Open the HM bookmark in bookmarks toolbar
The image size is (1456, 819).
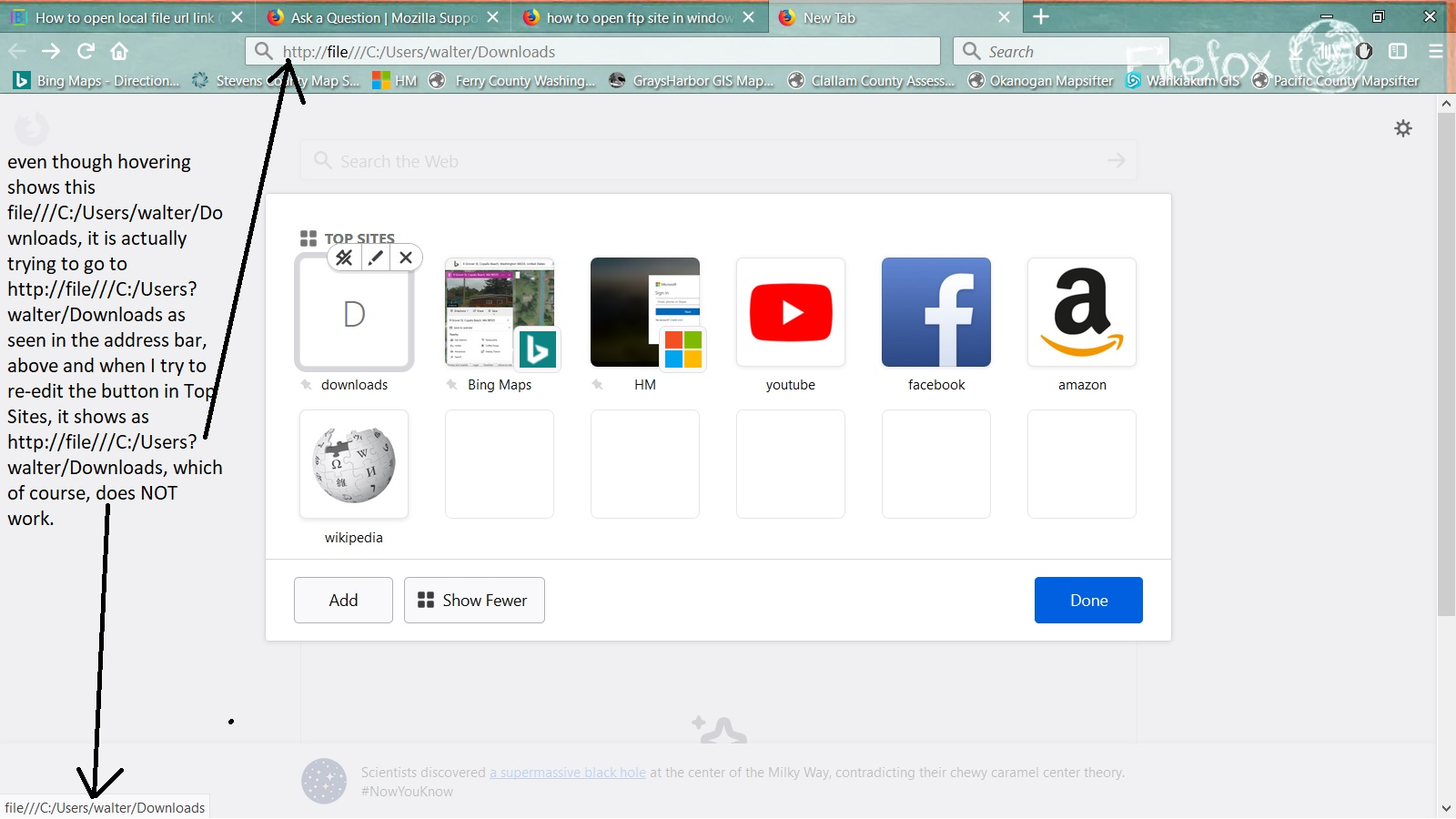pos(394,81)
